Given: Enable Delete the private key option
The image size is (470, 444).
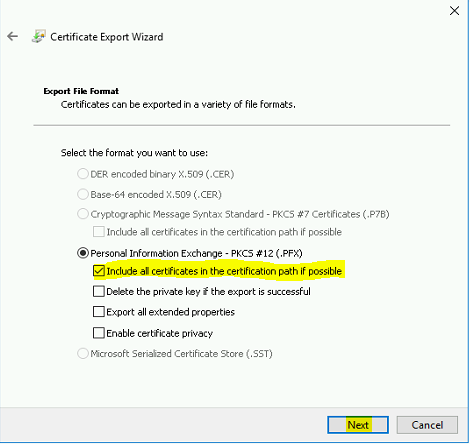Looking at the screenshot, I should tap(99, 291).
